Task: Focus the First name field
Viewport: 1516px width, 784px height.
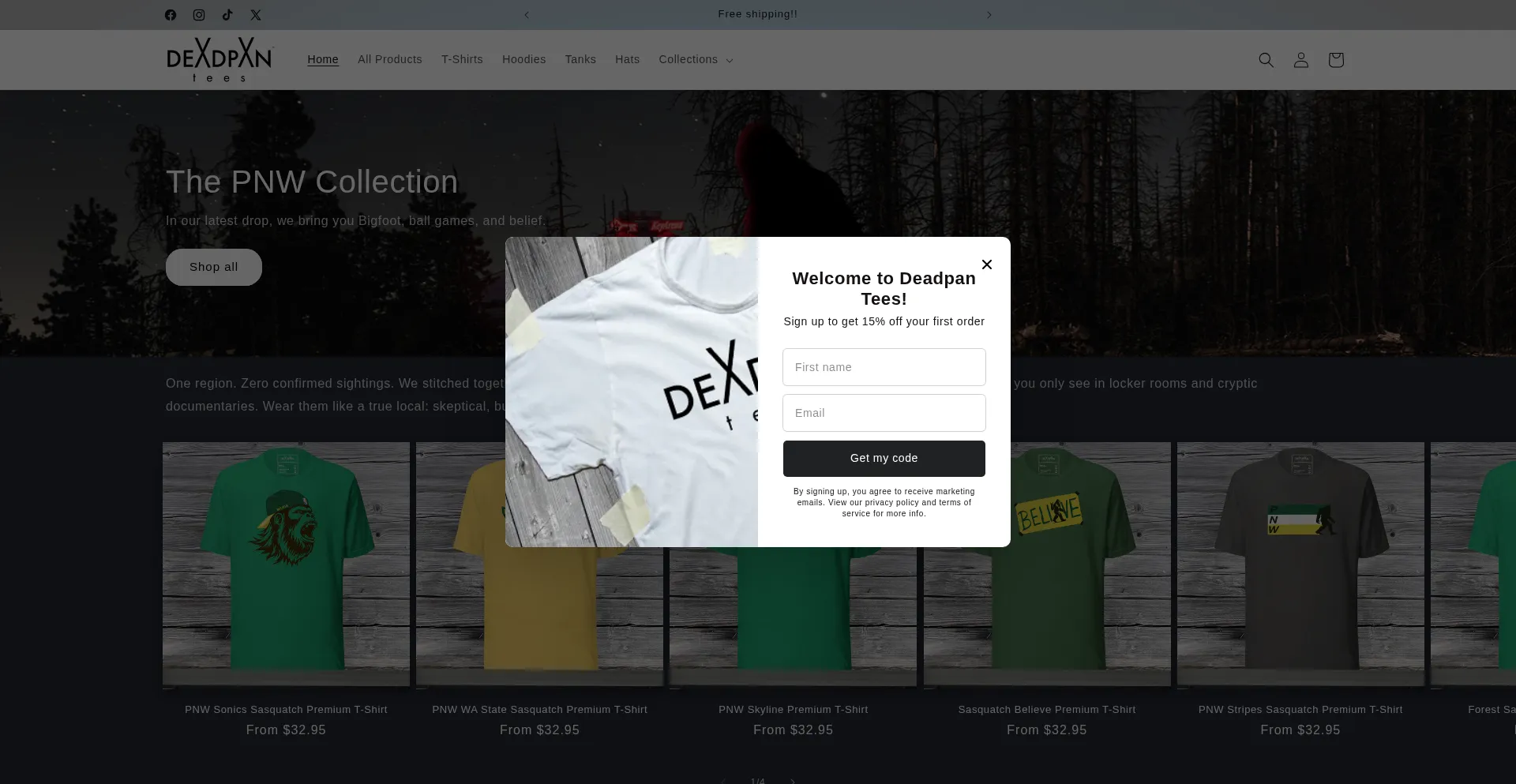Action: click(884, 367)
